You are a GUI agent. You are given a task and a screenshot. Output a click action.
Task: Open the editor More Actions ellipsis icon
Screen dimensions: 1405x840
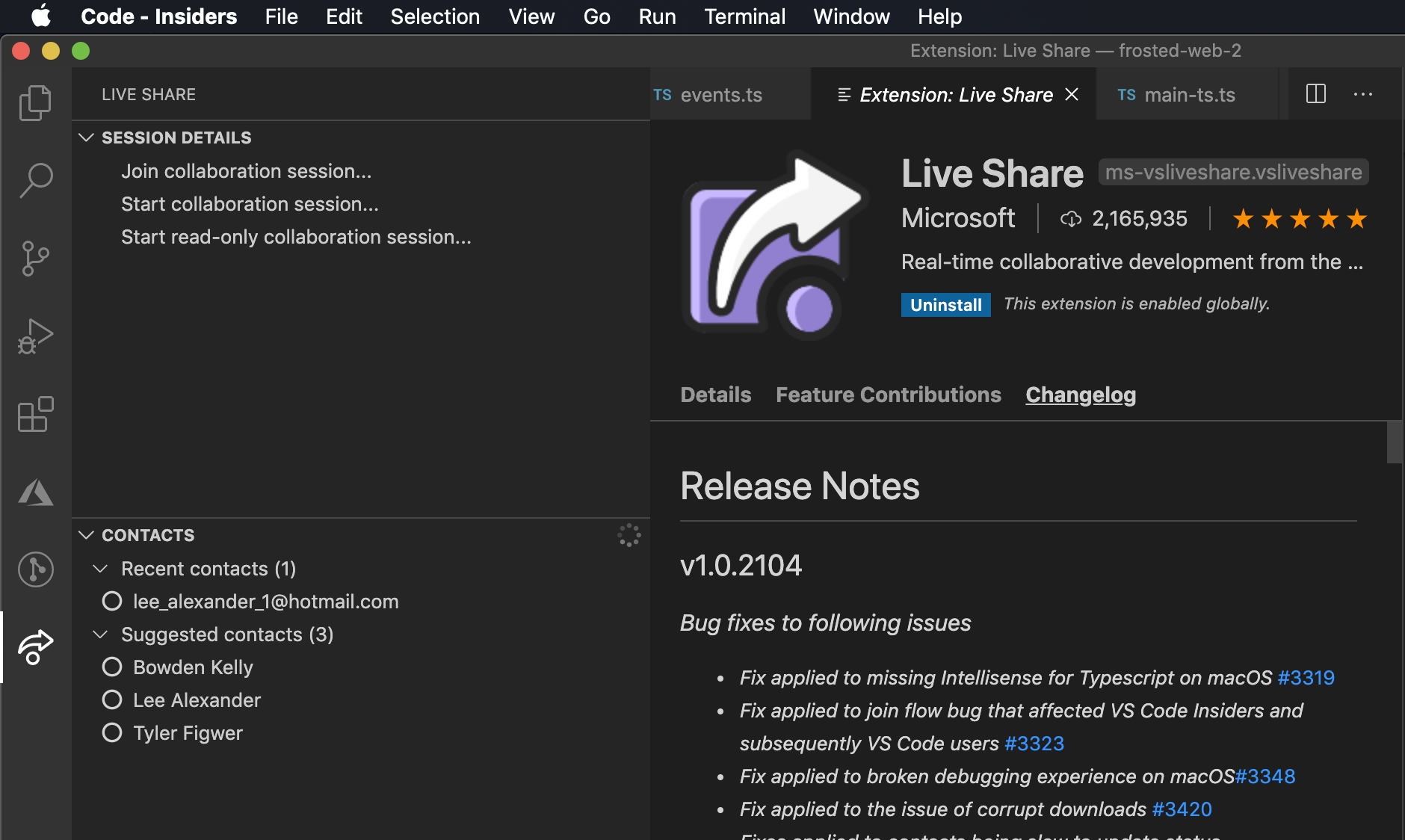pos(1364,93)
